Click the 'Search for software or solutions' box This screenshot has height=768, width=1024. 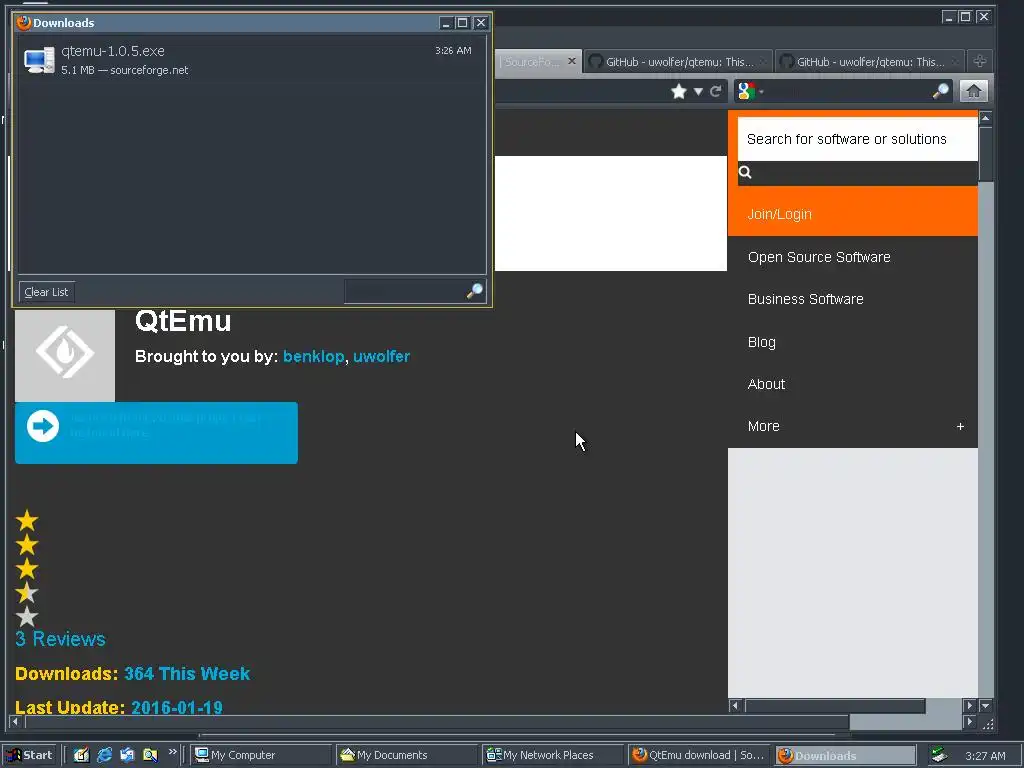(x=857, y=139)
